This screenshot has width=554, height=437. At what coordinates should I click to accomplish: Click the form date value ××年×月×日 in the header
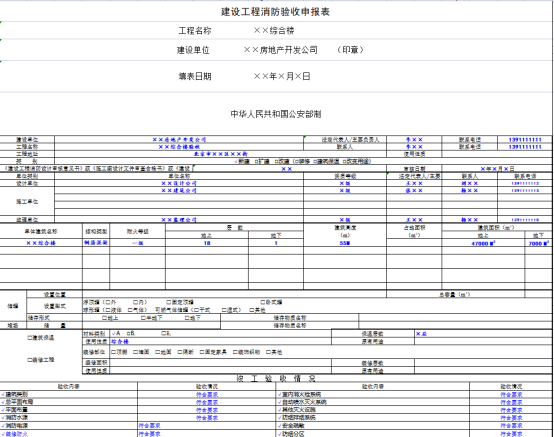[282, 76]
